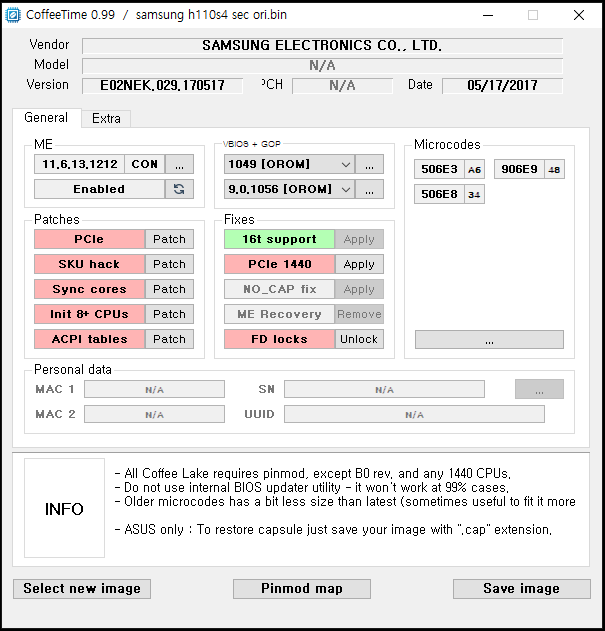Open the Pinmod map
605x631 pixels.
click(302, 589)
